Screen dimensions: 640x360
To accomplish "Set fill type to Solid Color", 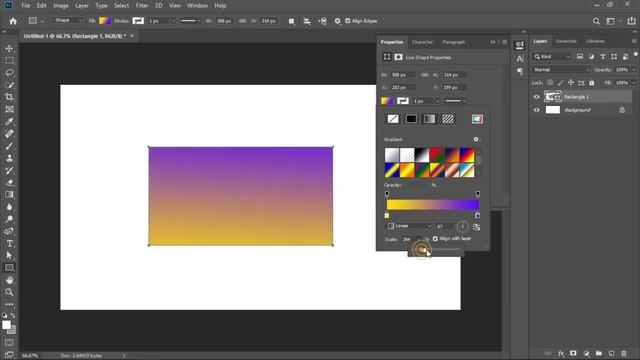I will coord(411,119).
